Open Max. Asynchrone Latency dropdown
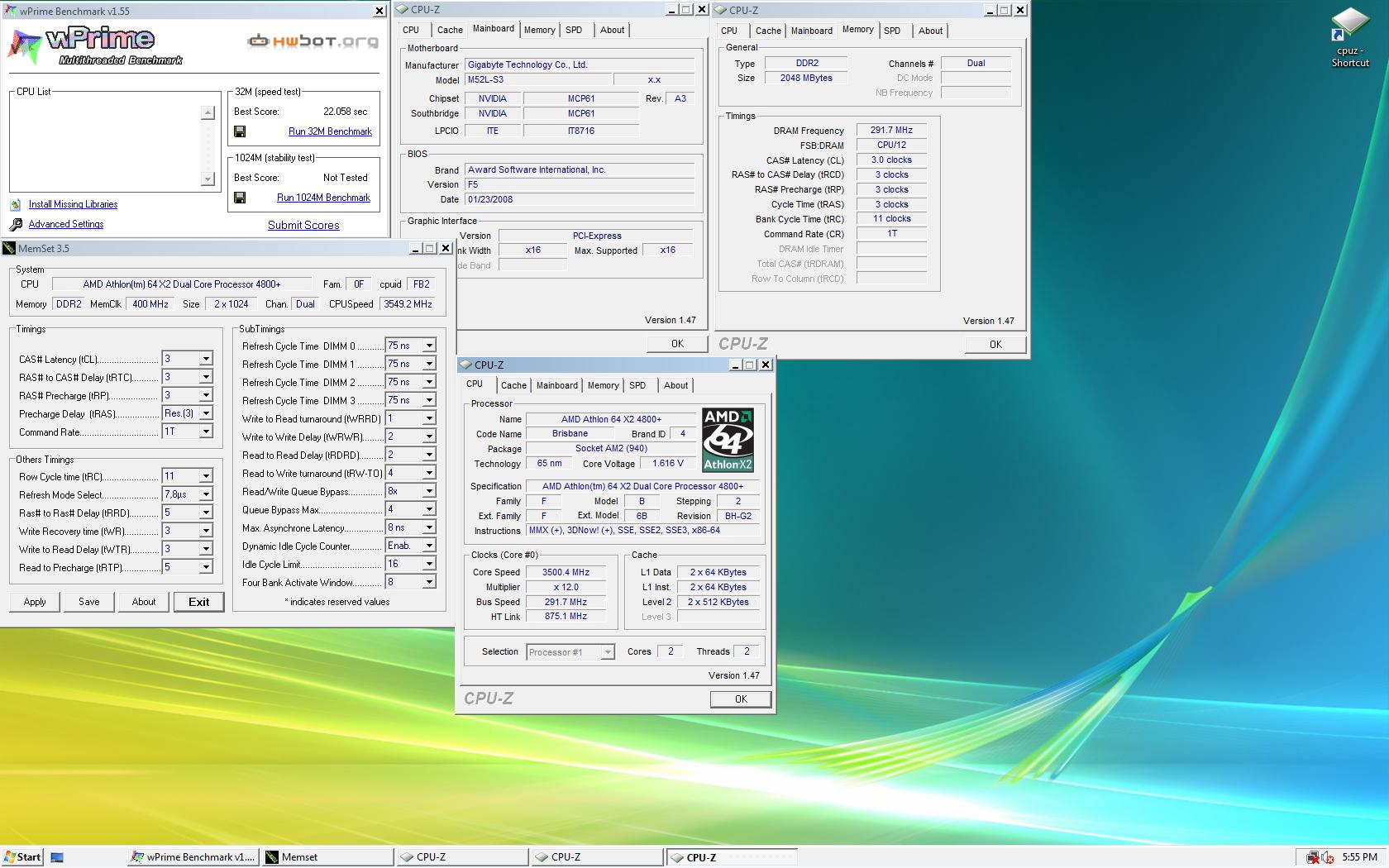 [x=429, y=527]
